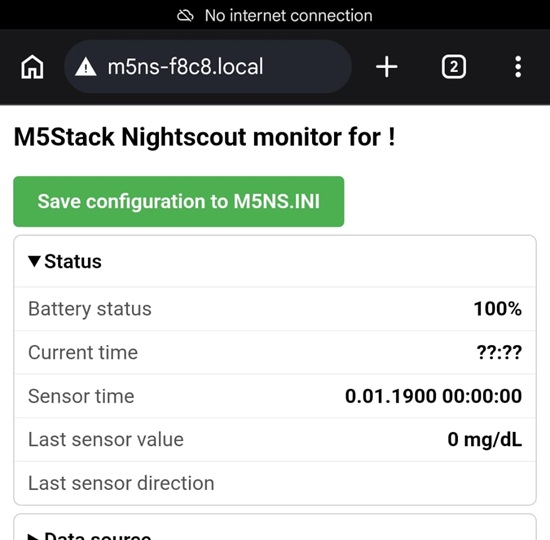This screenshot has height=540, width=550.
Task: Open a new tab with plus icon
Action: [x=387, y=67]
